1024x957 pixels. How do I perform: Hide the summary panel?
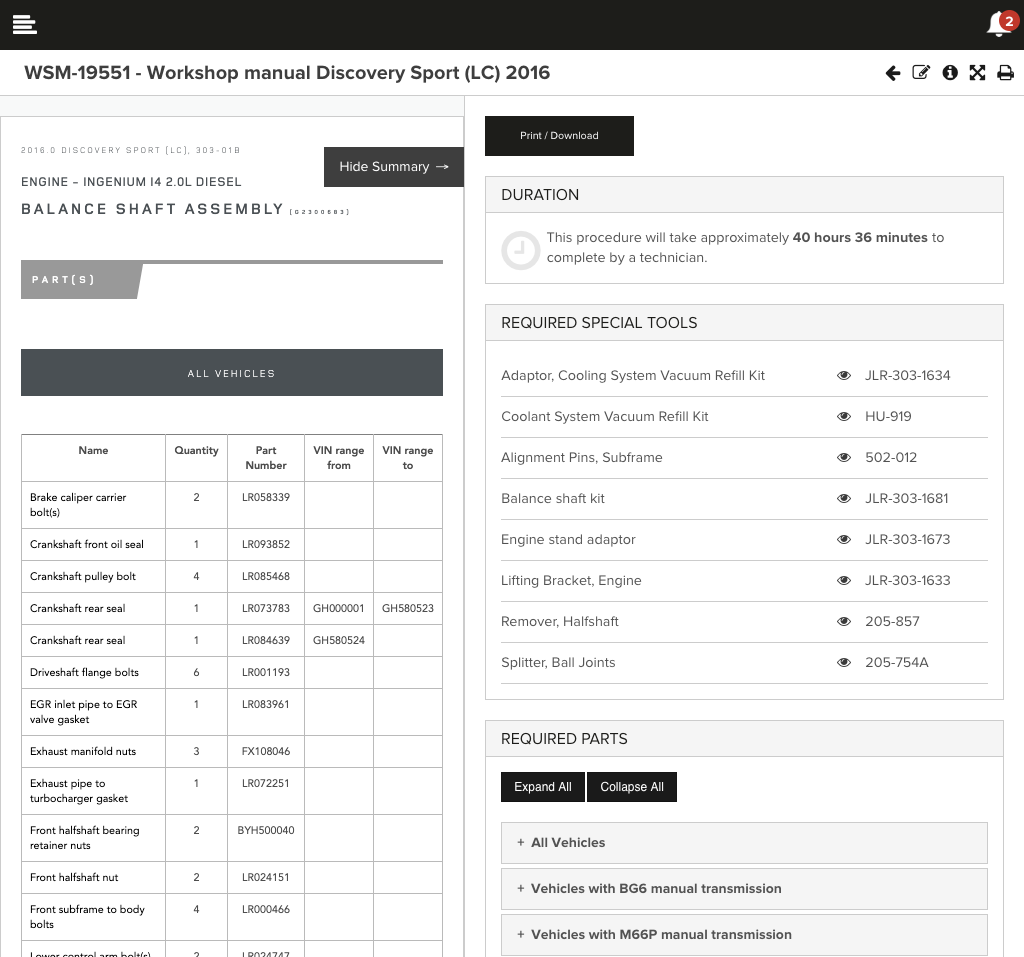point(393,167)
